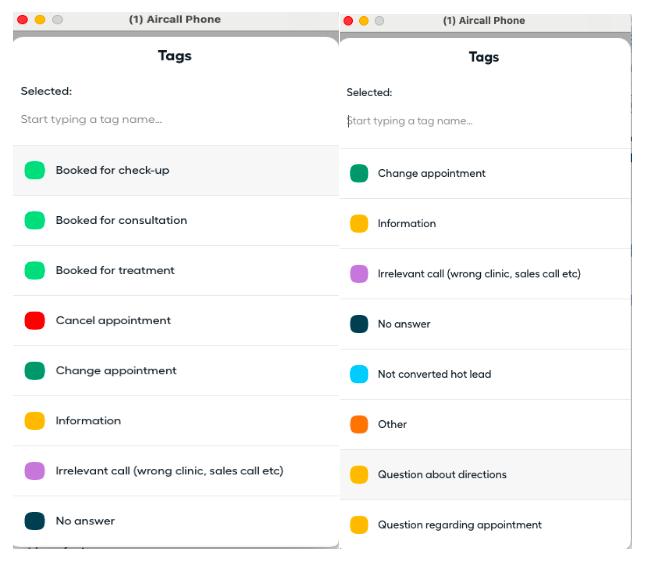Select Change appointment in left window
This screenshot has height=562, width=649.
click(116, 370)
